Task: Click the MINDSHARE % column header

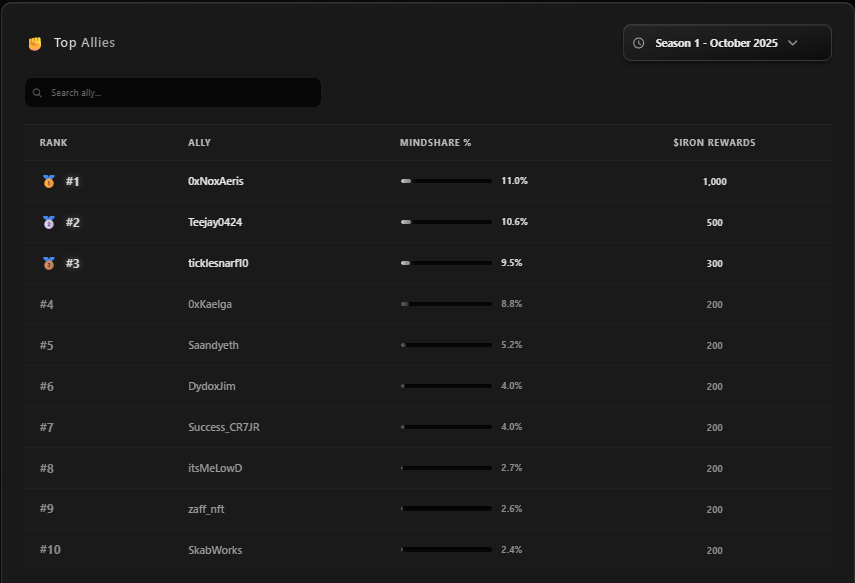Action: click(435, 142)
